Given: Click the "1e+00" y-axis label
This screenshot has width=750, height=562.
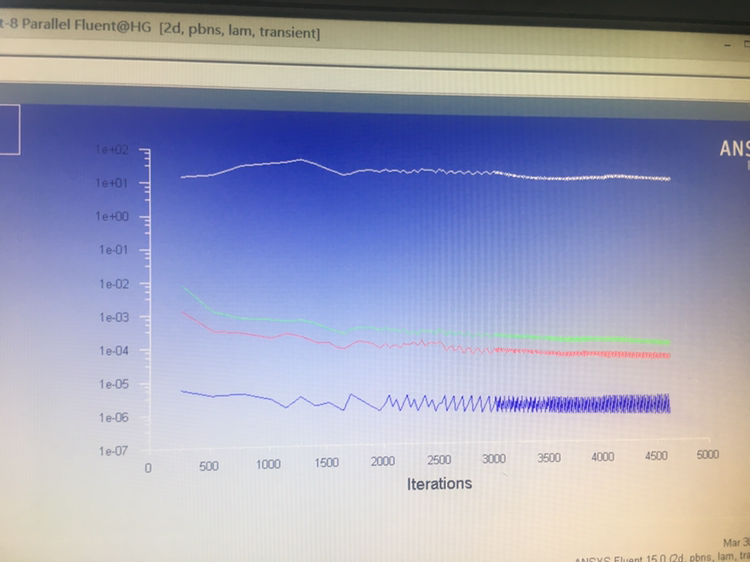Looking at the screenshot, I should pos(112,216).
